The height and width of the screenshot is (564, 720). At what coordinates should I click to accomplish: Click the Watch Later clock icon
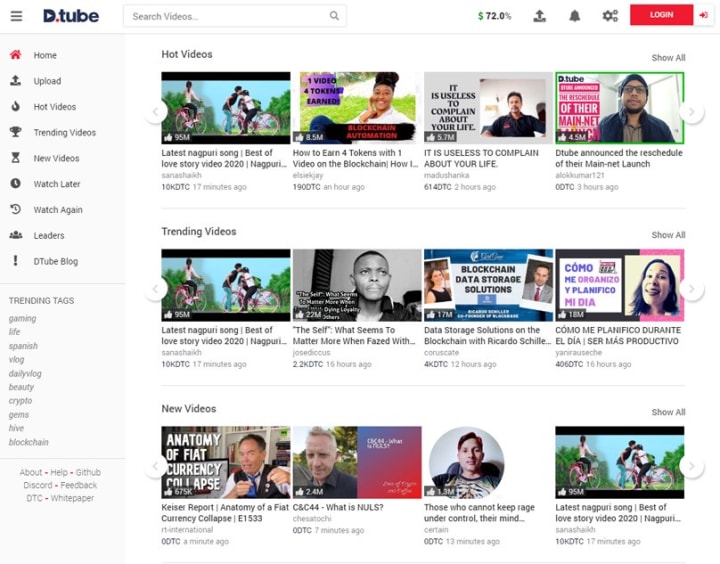point(16,183)
